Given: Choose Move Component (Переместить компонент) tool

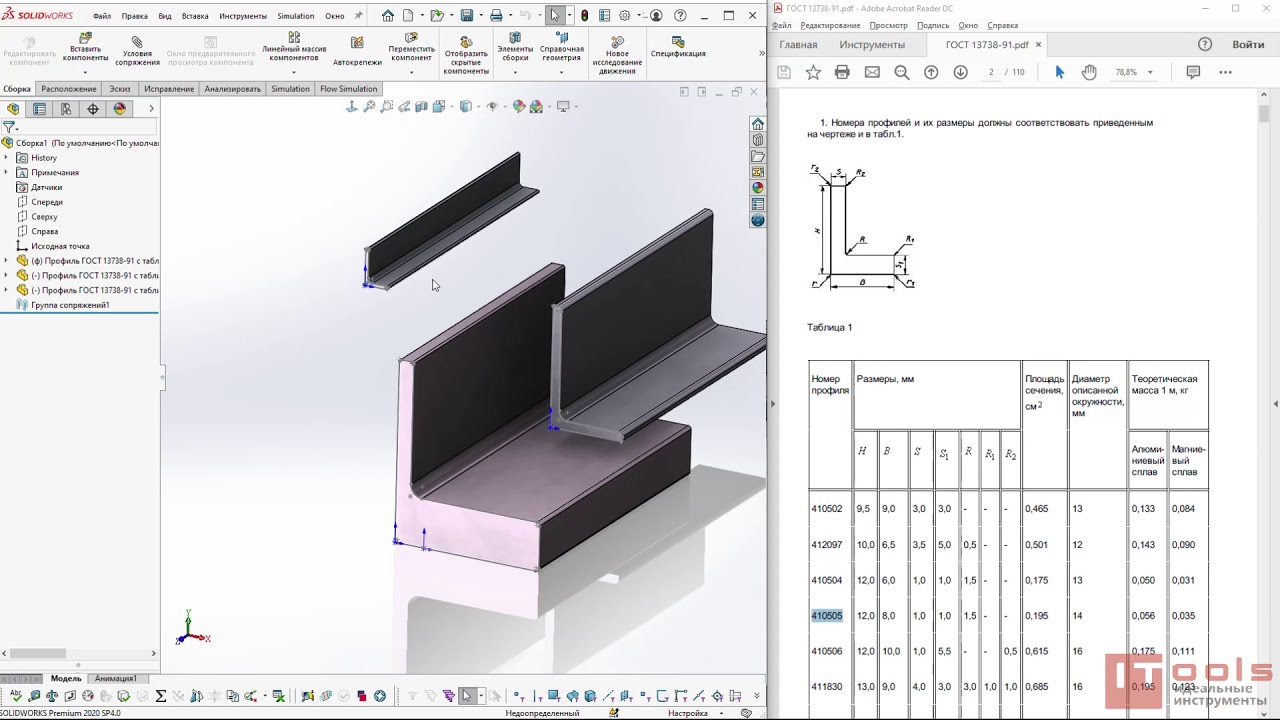Looking at the screenshot, I should click(x=412, y=48).
